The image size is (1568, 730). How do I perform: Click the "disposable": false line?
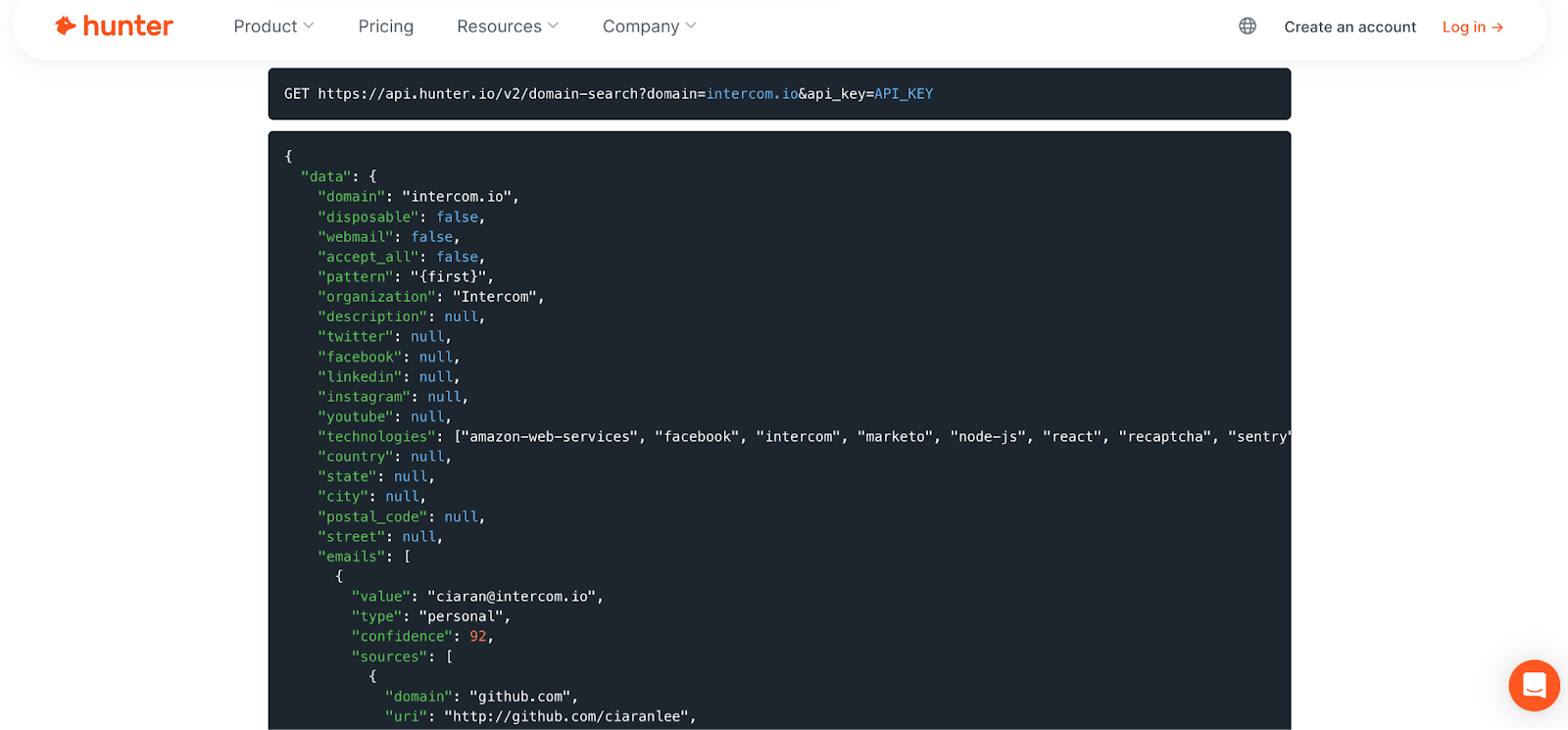click(401, 217)
